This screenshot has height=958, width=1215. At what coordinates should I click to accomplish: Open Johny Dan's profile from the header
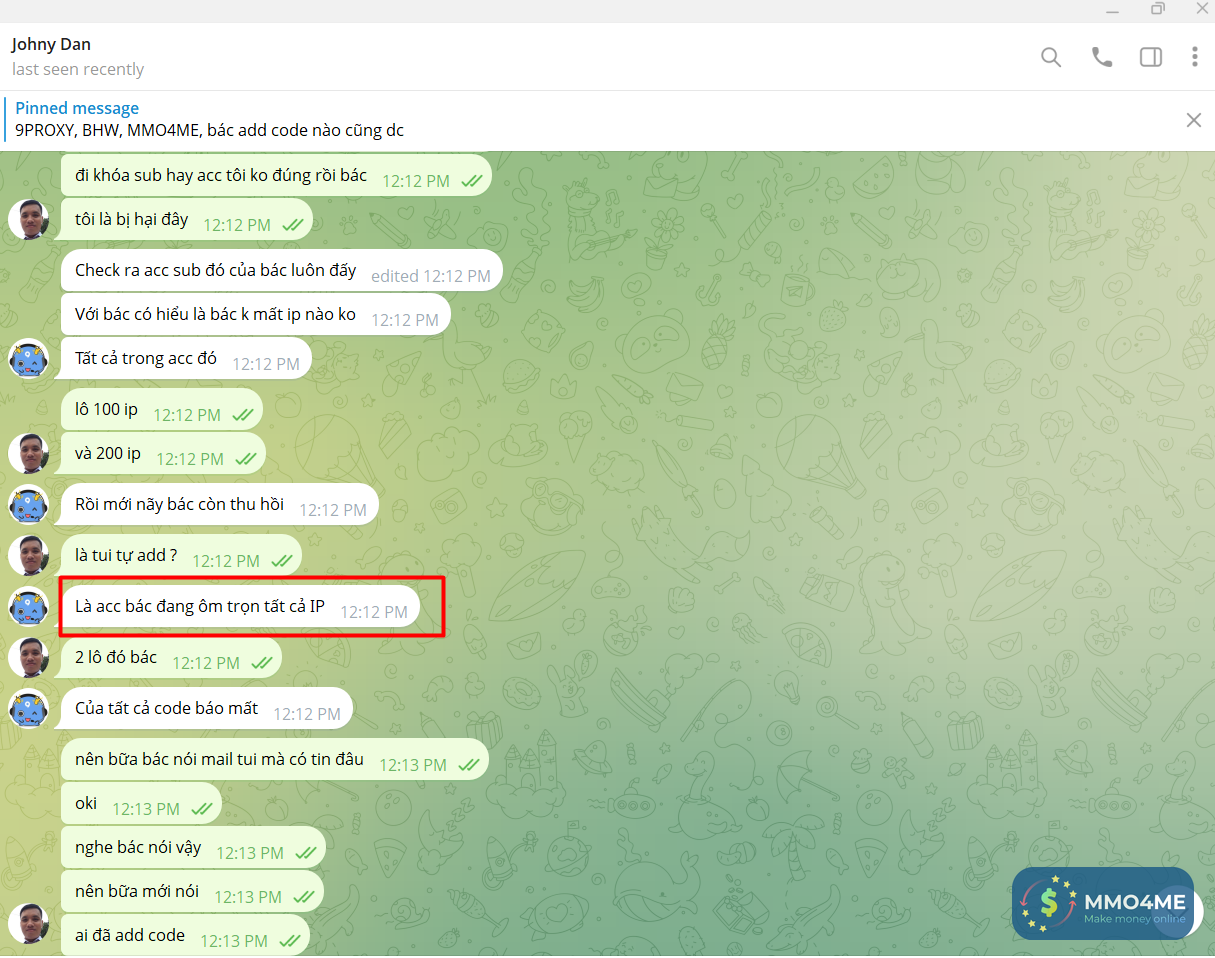(51, 44)
